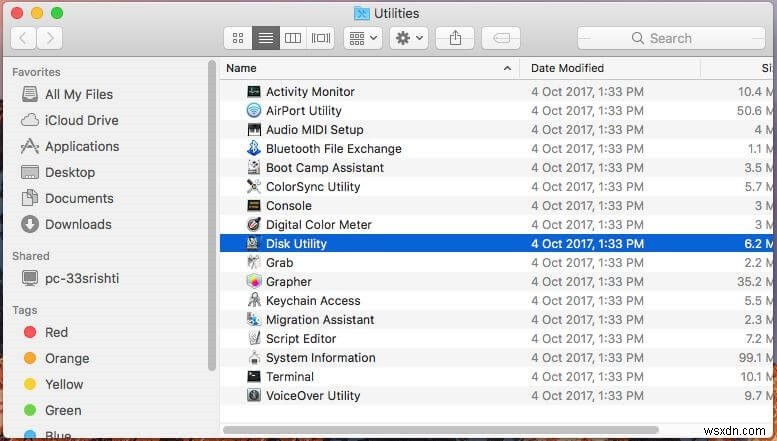Click the AirPort Utility app icon
777x441 pixels.
tap(254, 110)
